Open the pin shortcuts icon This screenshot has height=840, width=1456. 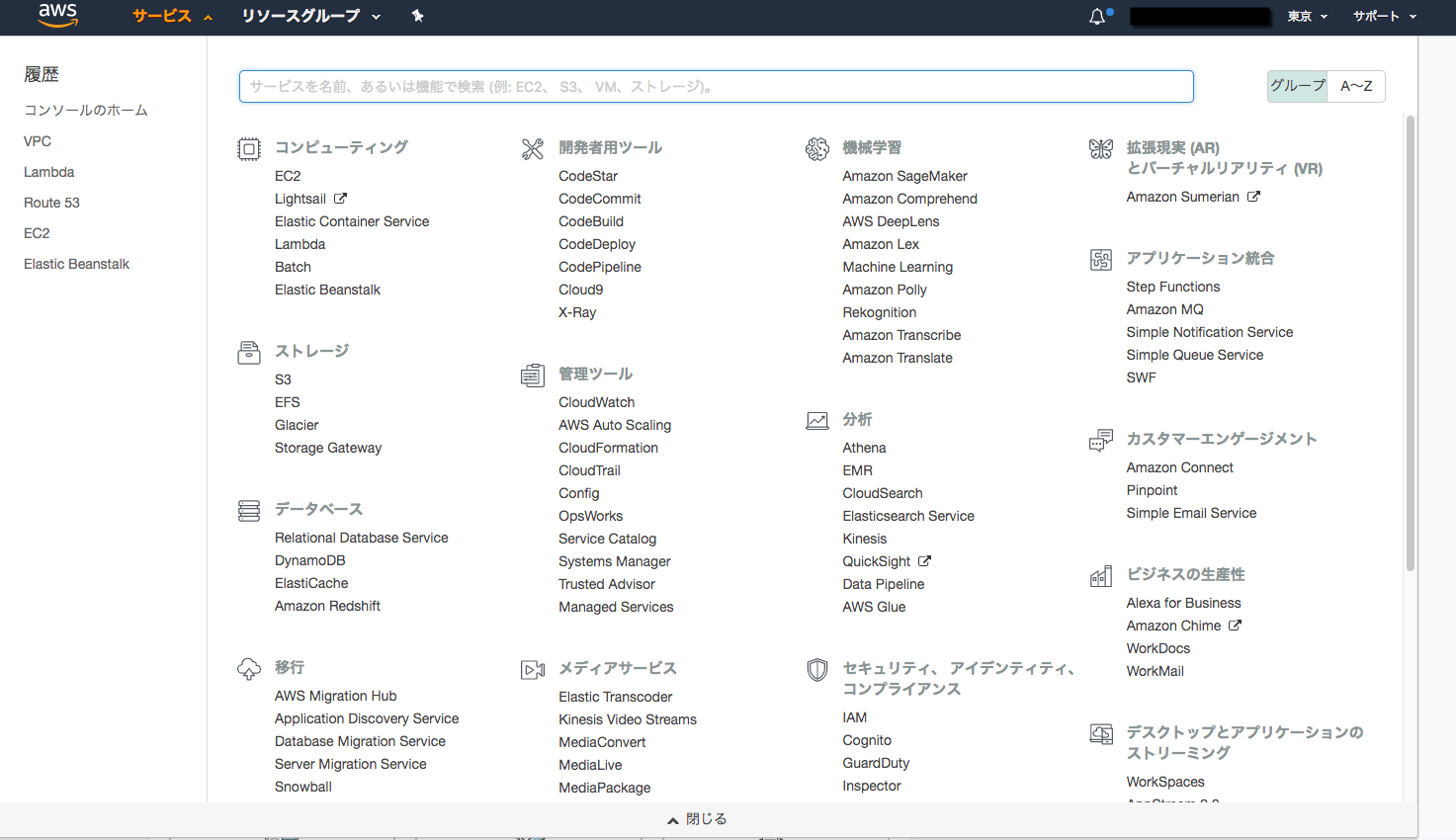point(418,16)
